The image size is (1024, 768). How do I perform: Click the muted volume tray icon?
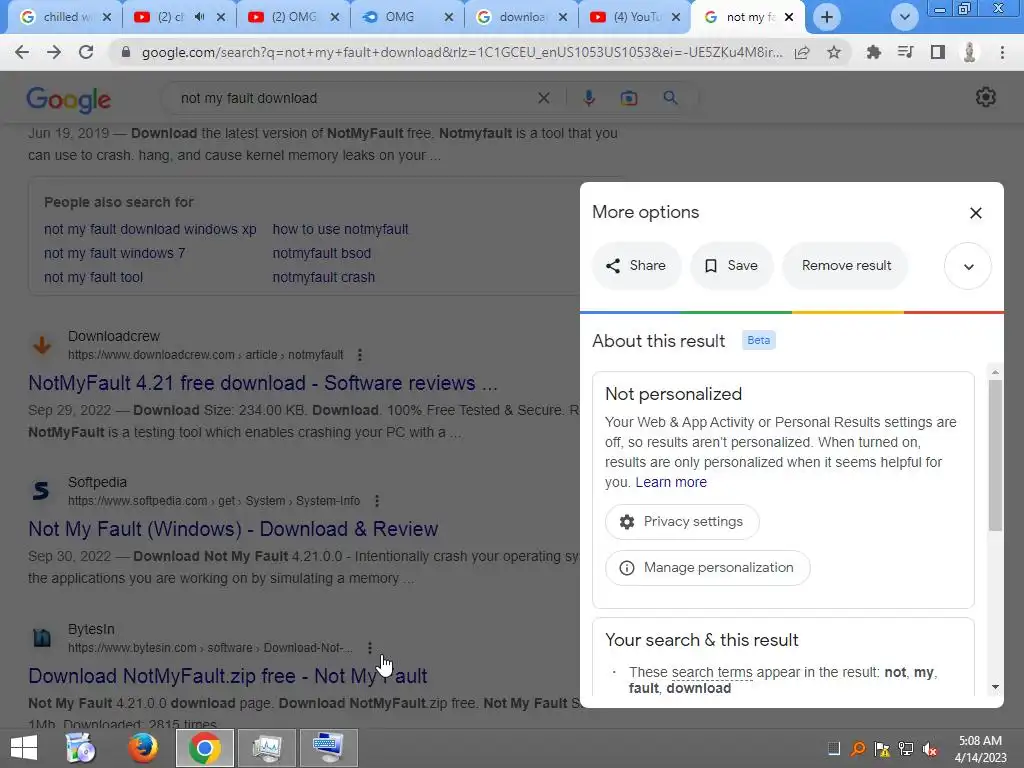[x=930, y=748]
